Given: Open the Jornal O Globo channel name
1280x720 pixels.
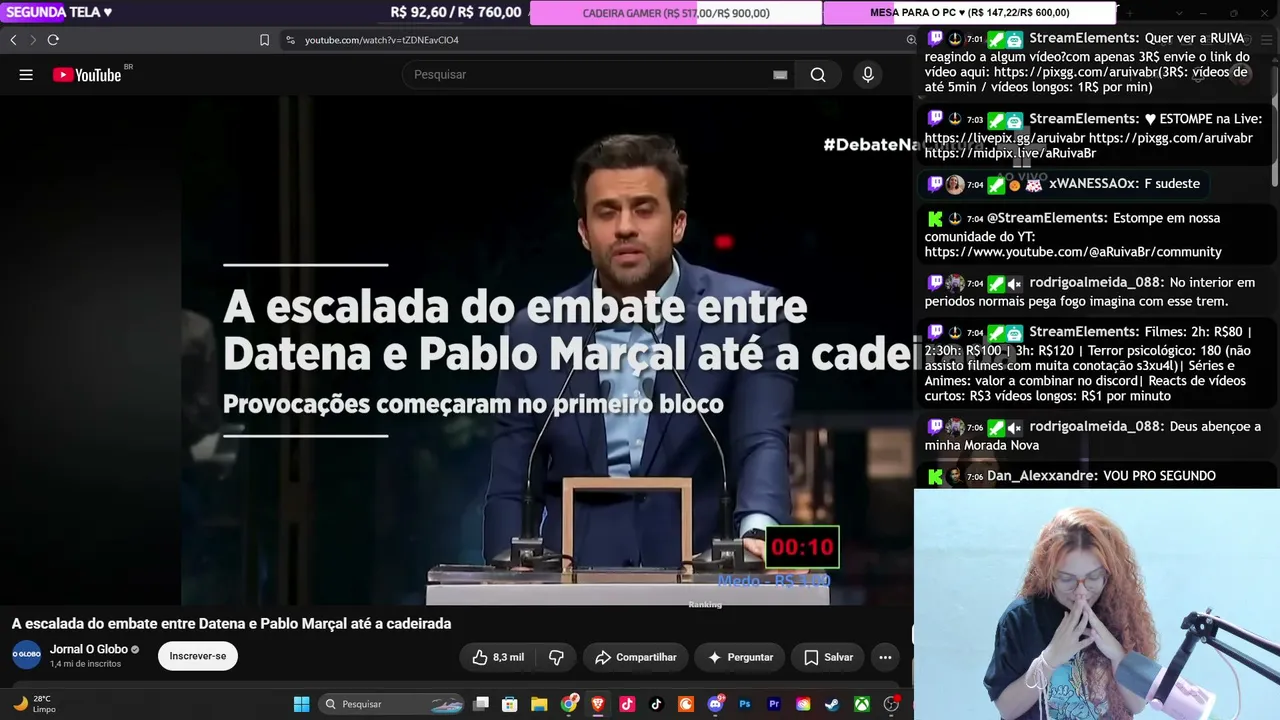Looking at the screenshot, I should point(88,649).
